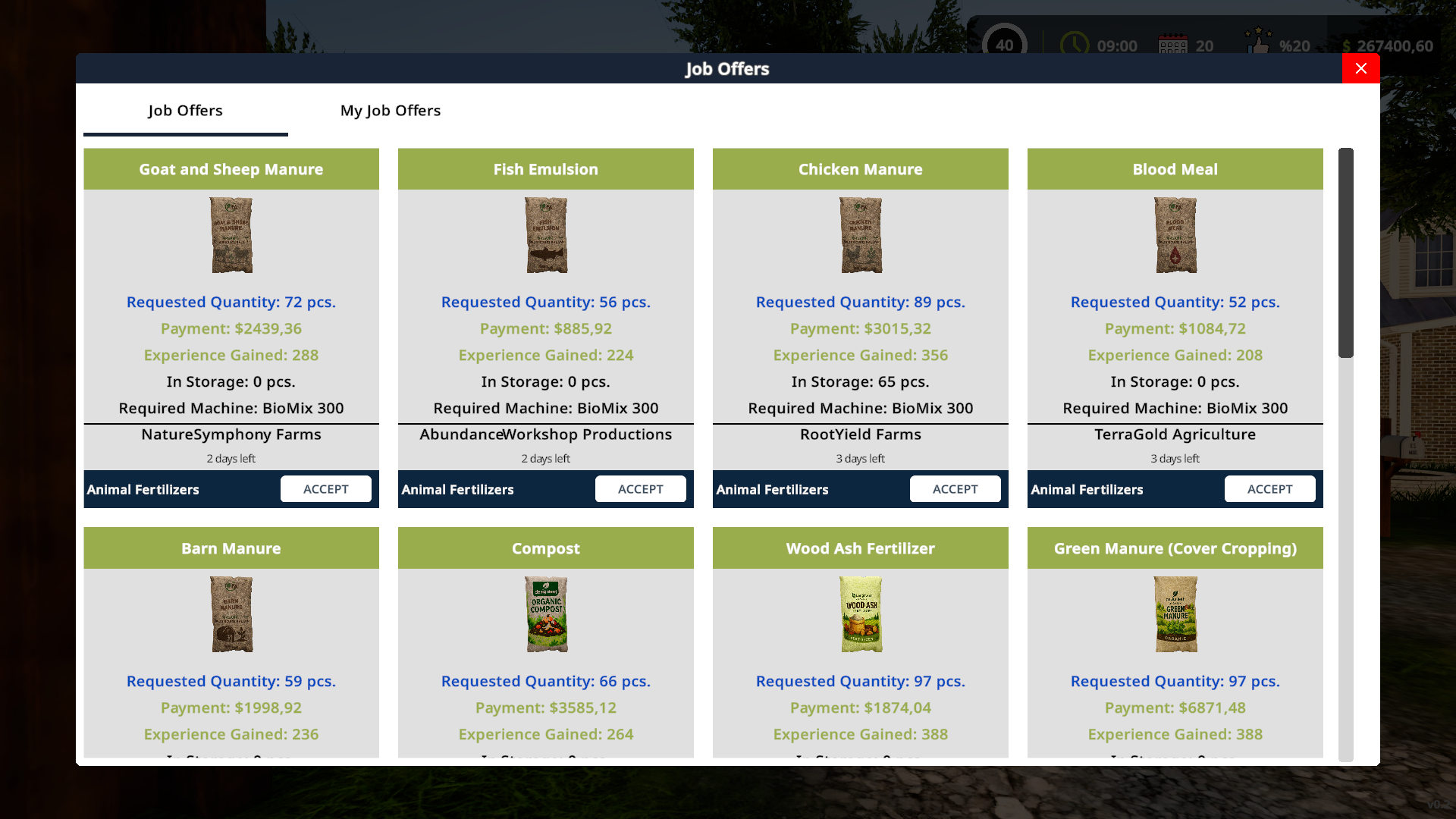Click 'Payment: $2439,36' text

click(231, 328)
